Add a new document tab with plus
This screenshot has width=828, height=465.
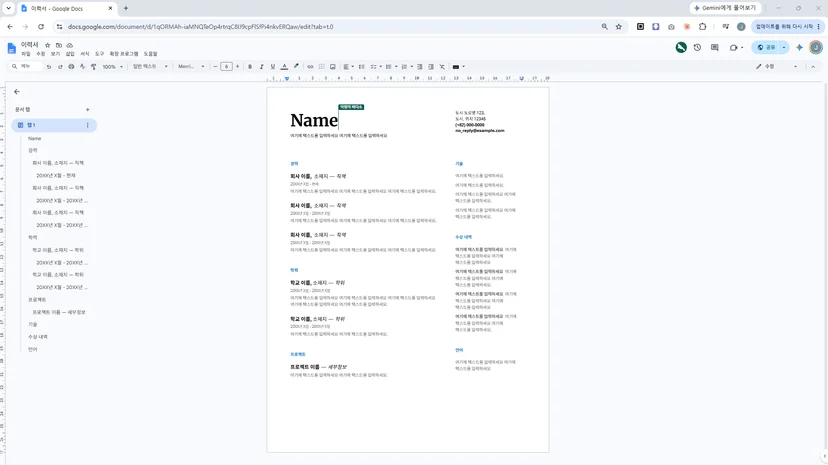pyautogui.click(x=88, y=110)
